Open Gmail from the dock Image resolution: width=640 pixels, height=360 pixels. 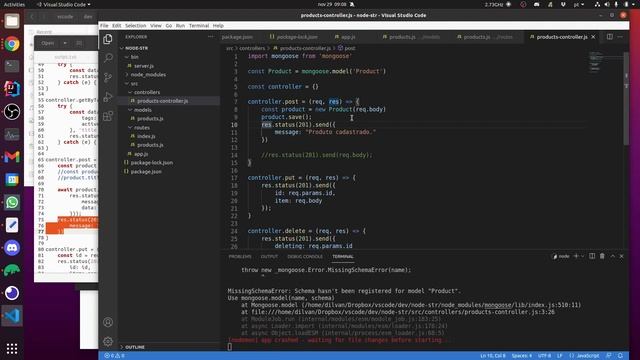pyautogui.click(x=12, y=157)
